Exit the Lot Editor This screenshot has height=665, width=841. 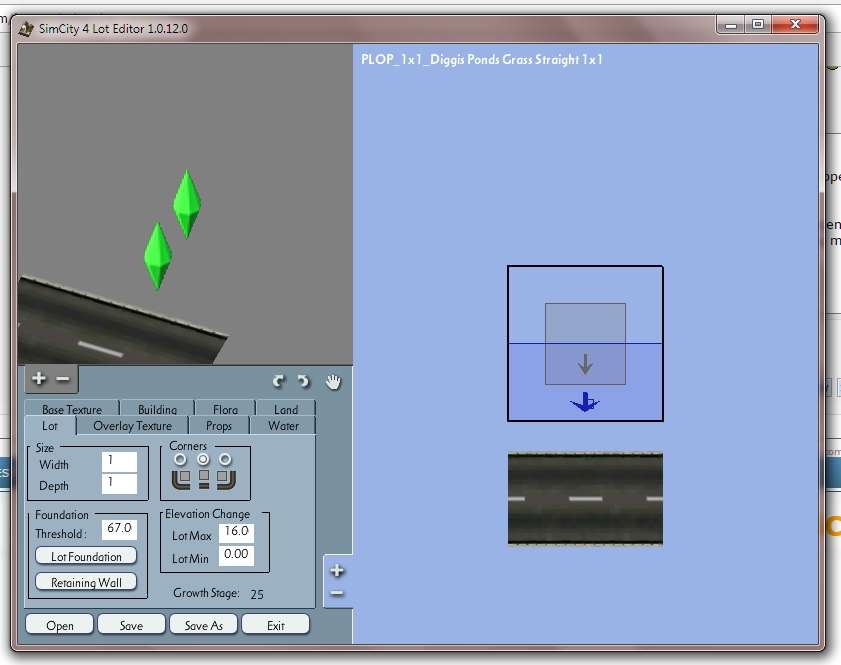(x=276, y=625)
